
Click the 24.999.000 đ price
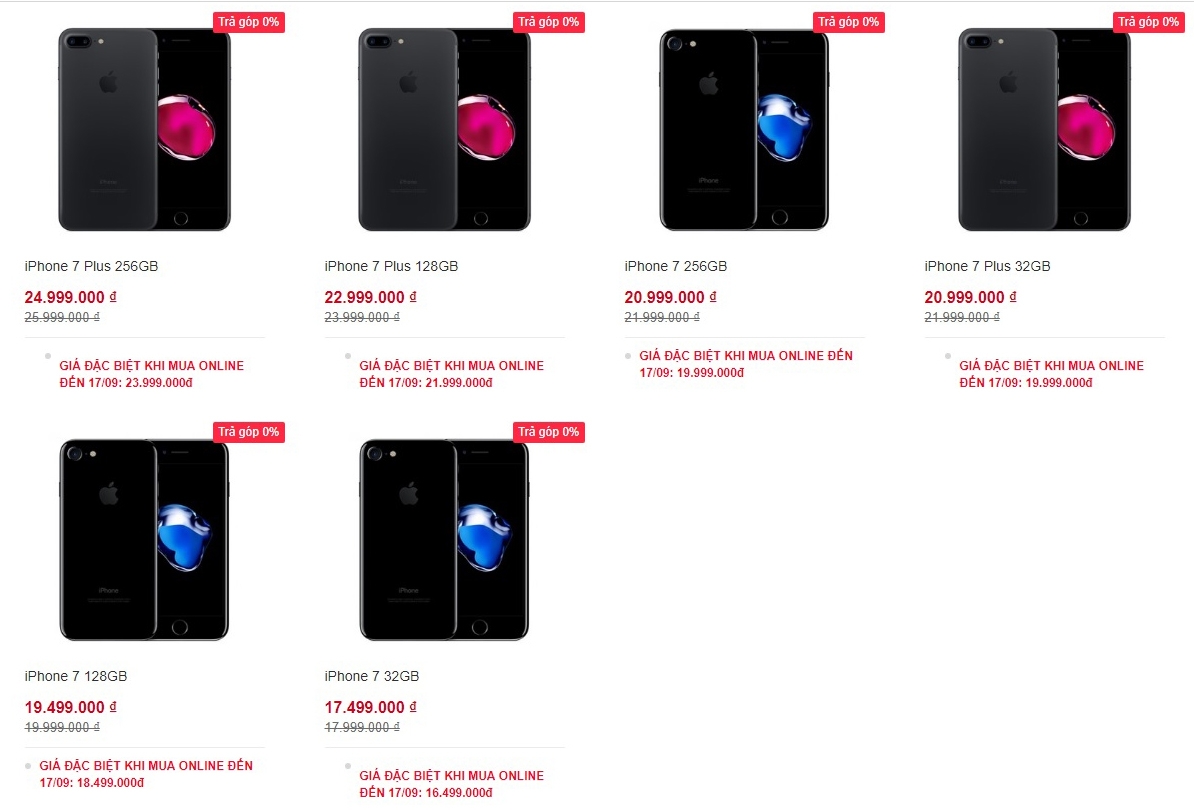coord(70,298)
